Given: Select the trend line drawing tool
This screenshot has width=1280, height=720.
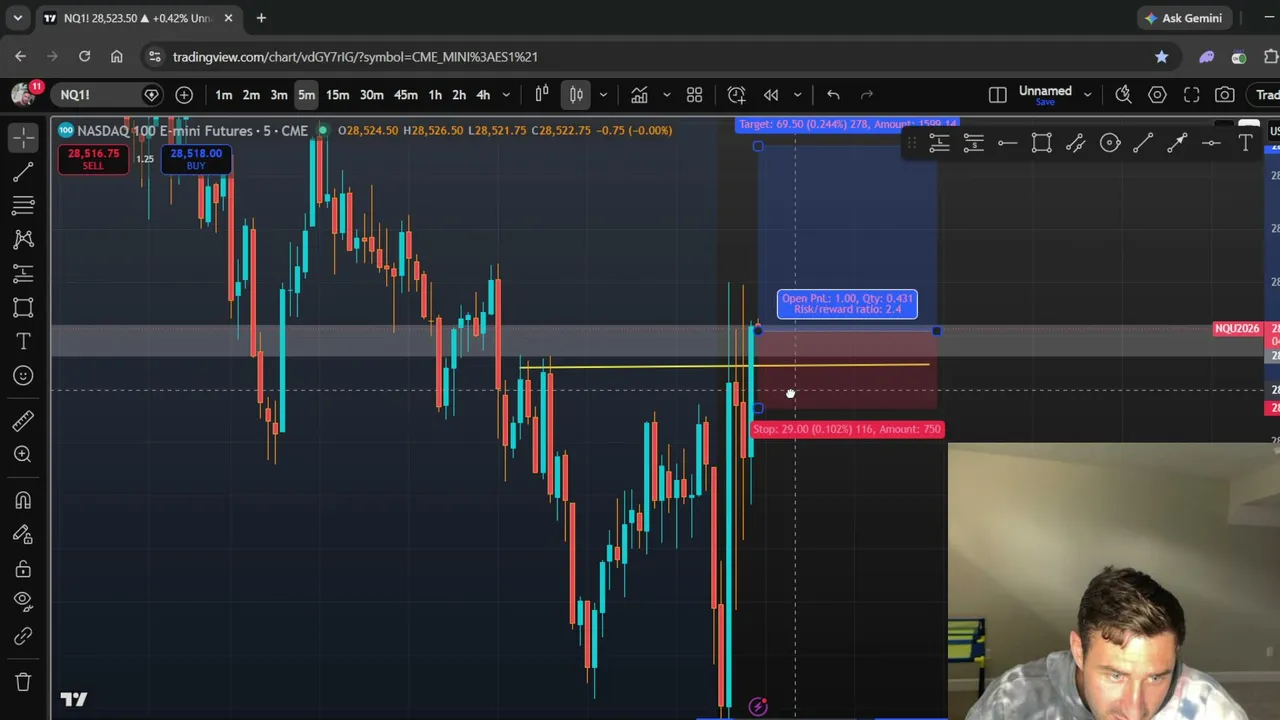Looking at the screenshot, I should [23, 172].
